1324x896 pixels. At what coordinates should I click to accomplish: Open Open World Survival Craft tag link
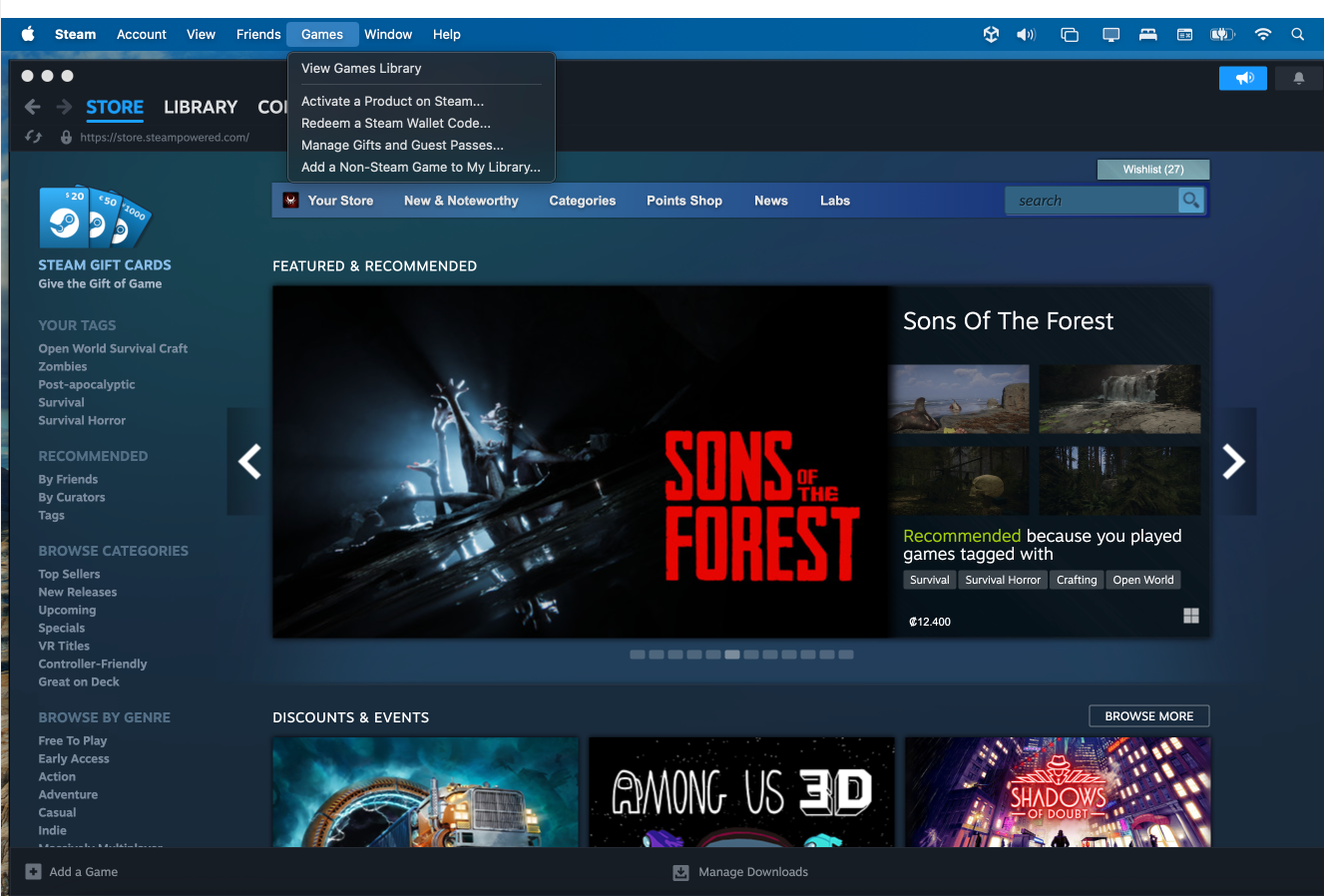tap(113, 348)
